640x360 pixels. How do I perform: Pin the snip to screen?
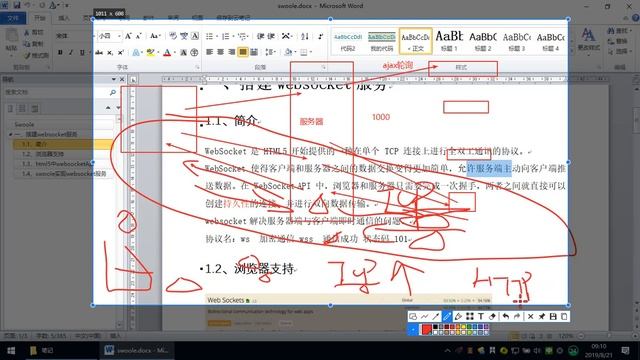[542, 316]
